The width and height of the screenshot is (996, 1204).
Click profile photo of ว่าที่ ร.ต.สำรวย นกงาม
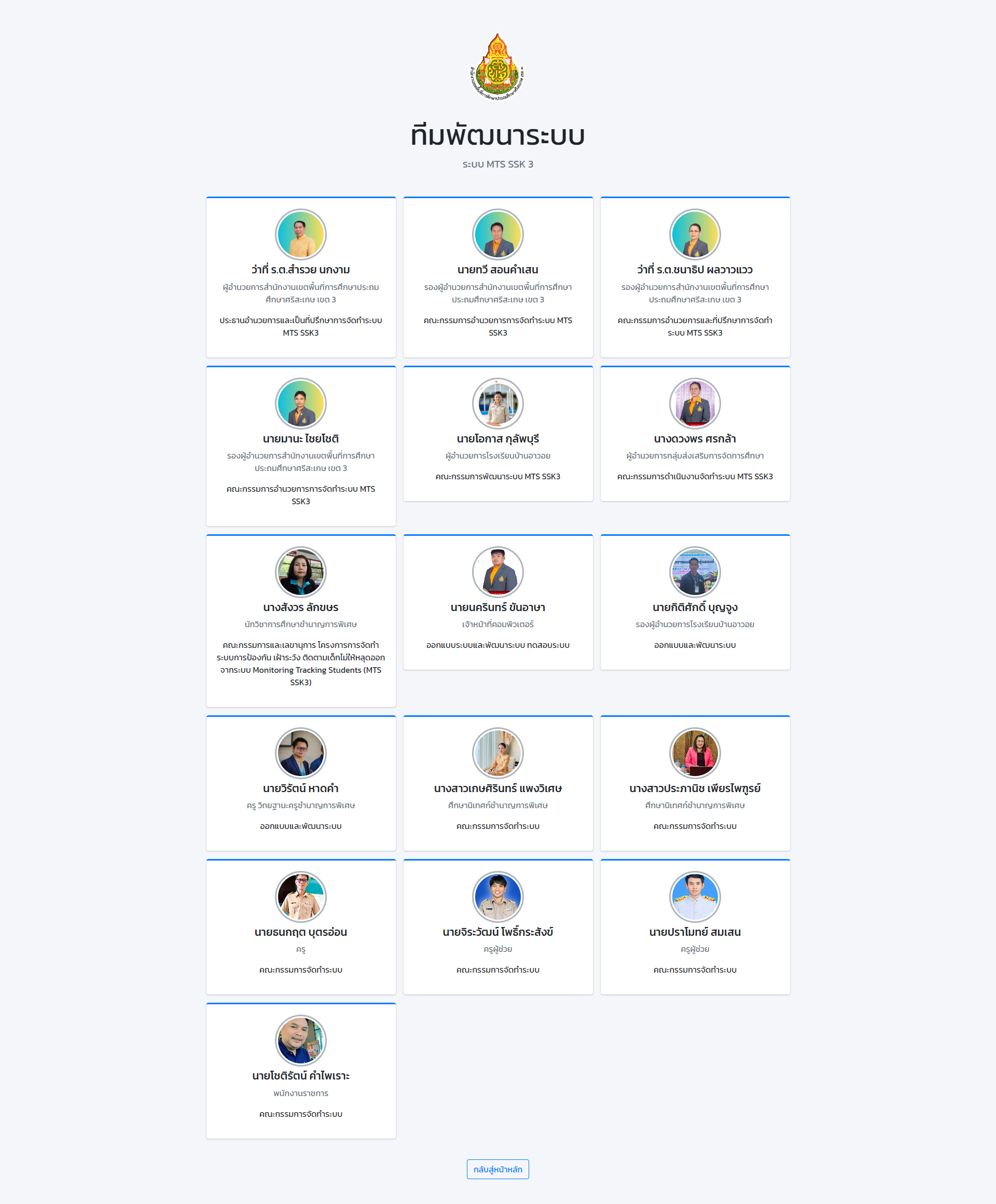[301, 234]
